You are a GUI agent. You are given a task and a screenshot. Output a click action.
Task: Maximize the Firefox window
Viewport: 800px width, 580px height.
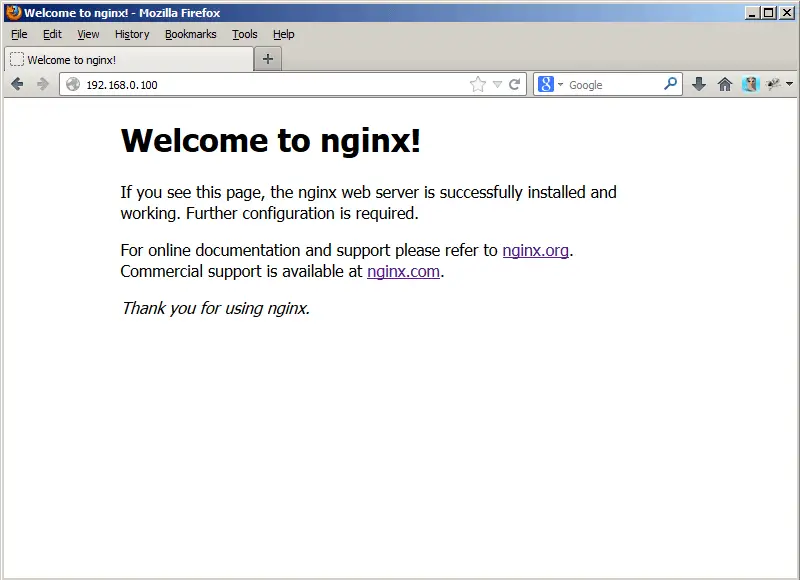pos(768,13)
